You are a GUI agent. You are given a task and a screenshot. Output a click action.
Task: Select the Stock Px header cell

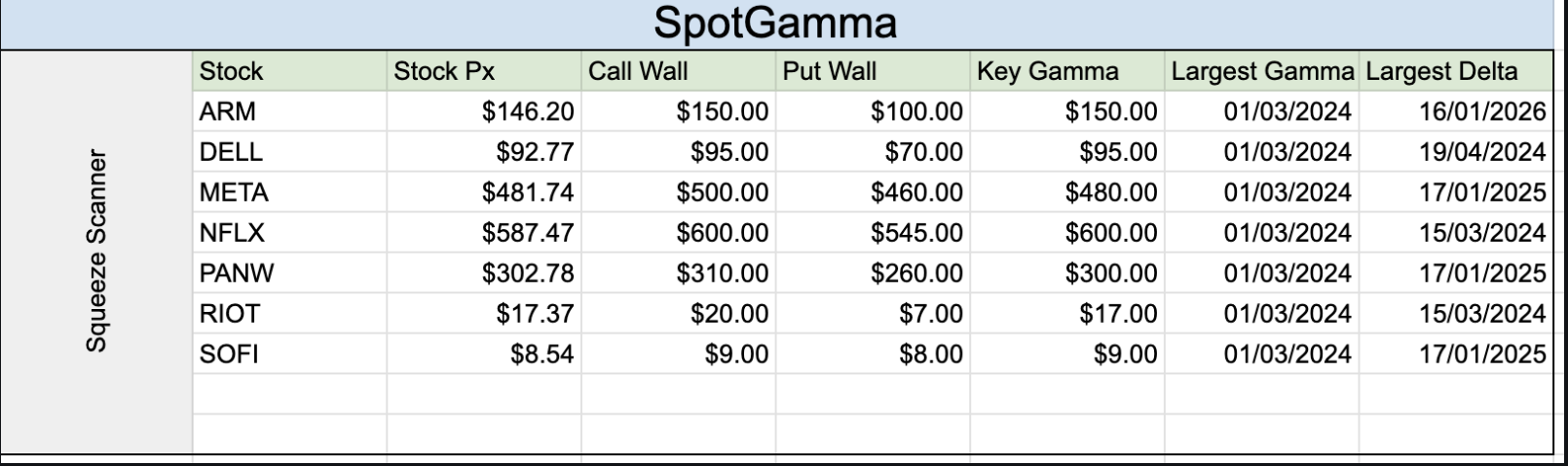point(483,71)
